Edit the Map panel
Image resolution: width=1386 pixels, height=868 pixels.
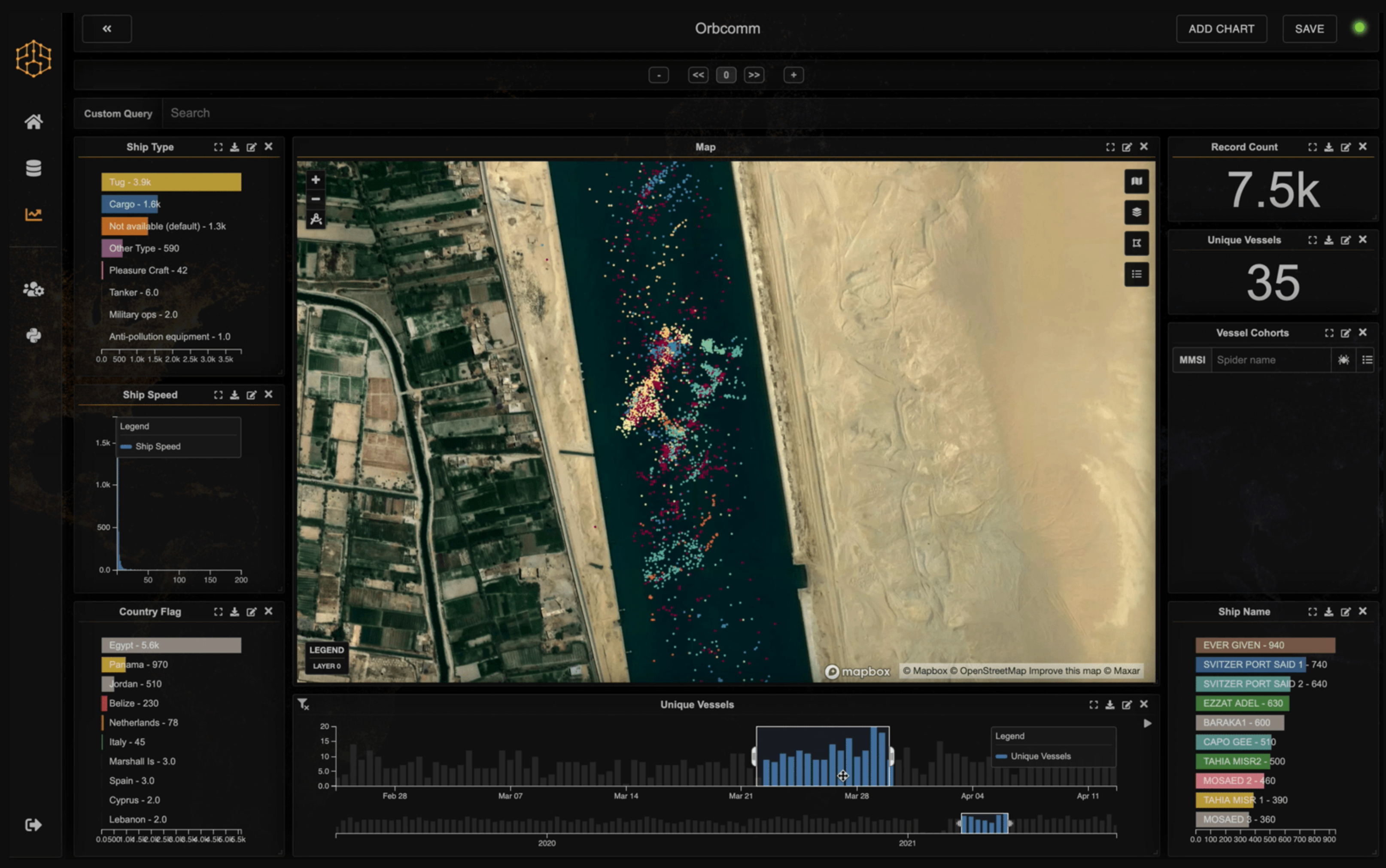click(x=1127, y=147)
